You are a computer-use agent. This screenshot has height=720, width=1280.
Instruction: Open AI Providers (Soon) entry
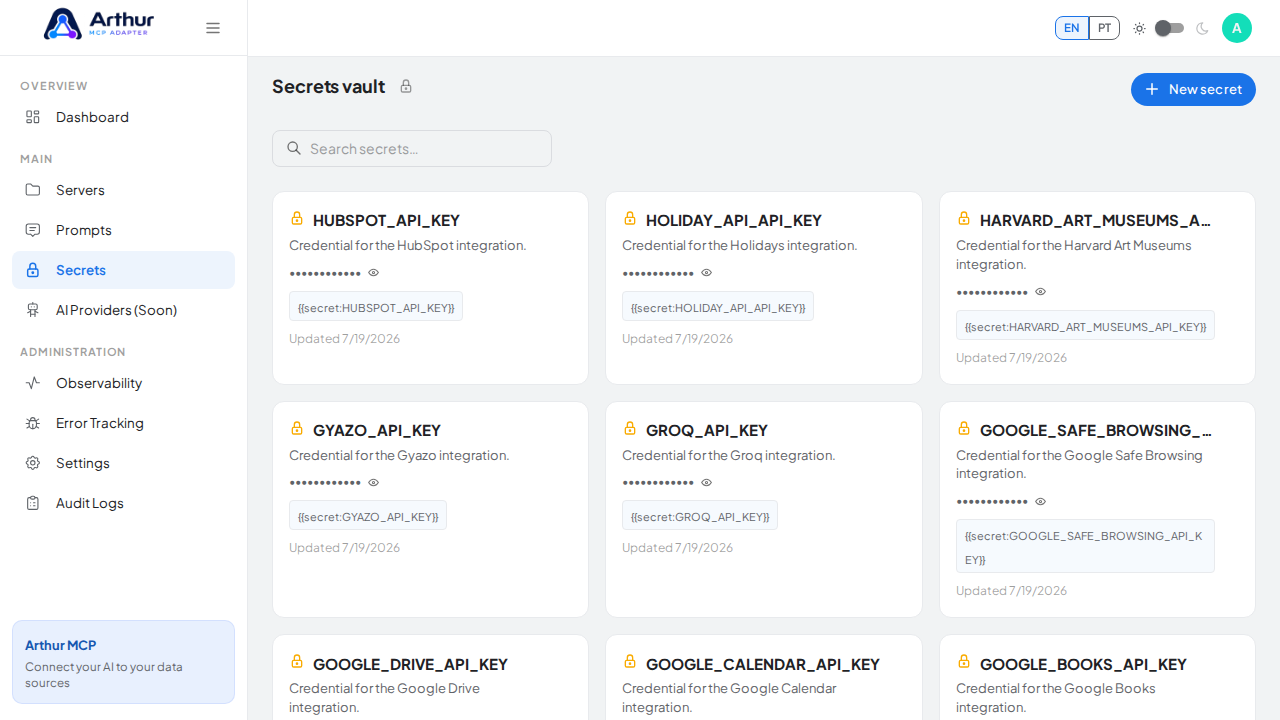click(123, 310)
